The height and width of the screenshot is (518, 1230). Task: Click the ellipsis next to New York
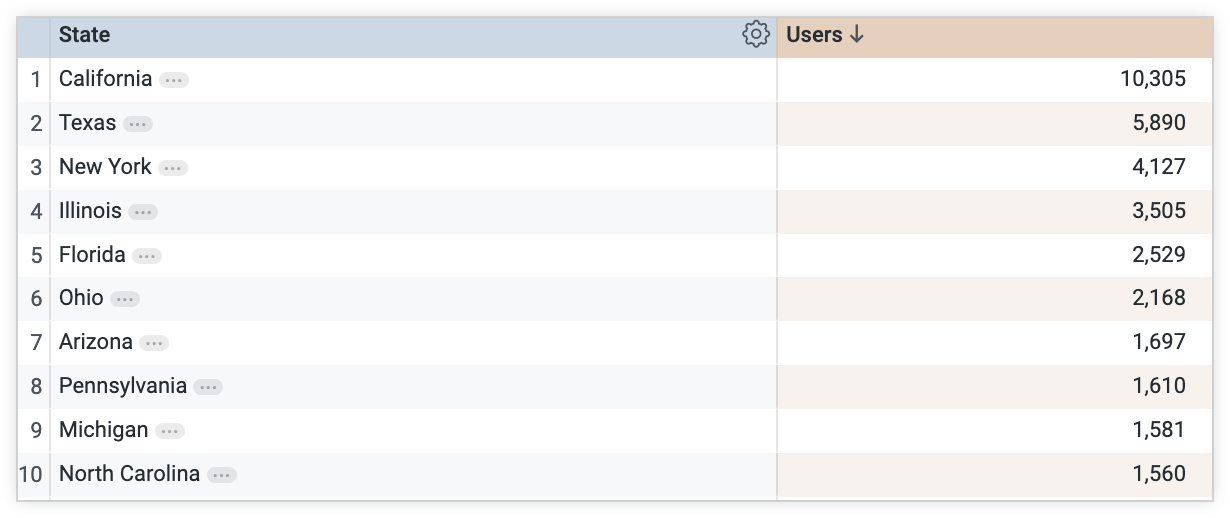173,168
